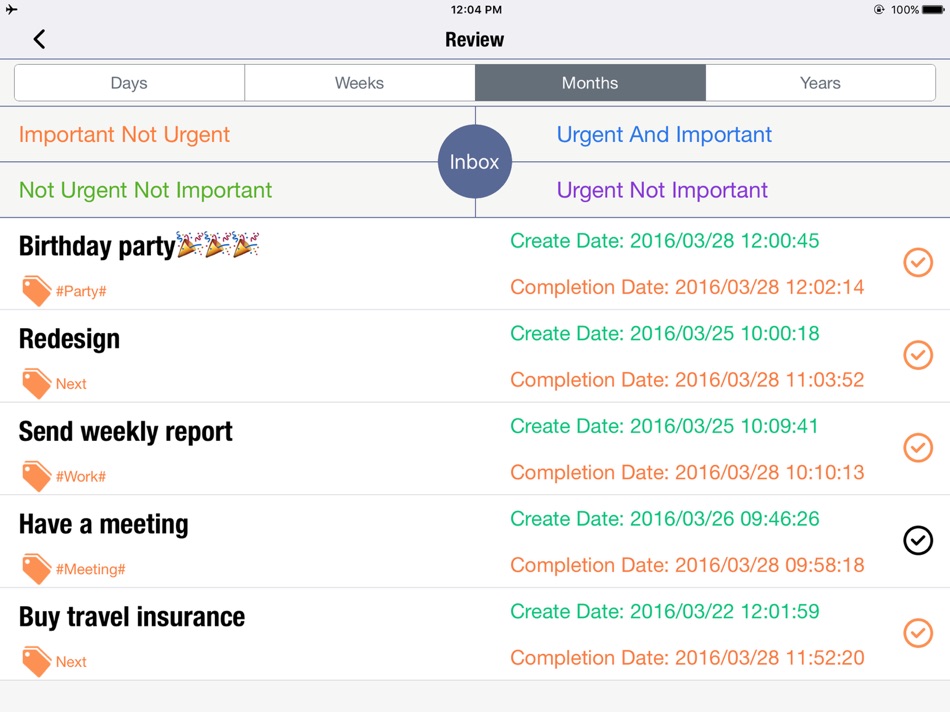Click Create Date 2016/03/25 10:09:41
This screenshot has width=950, height=712.
pyautogui.click(x=664, y=427)
